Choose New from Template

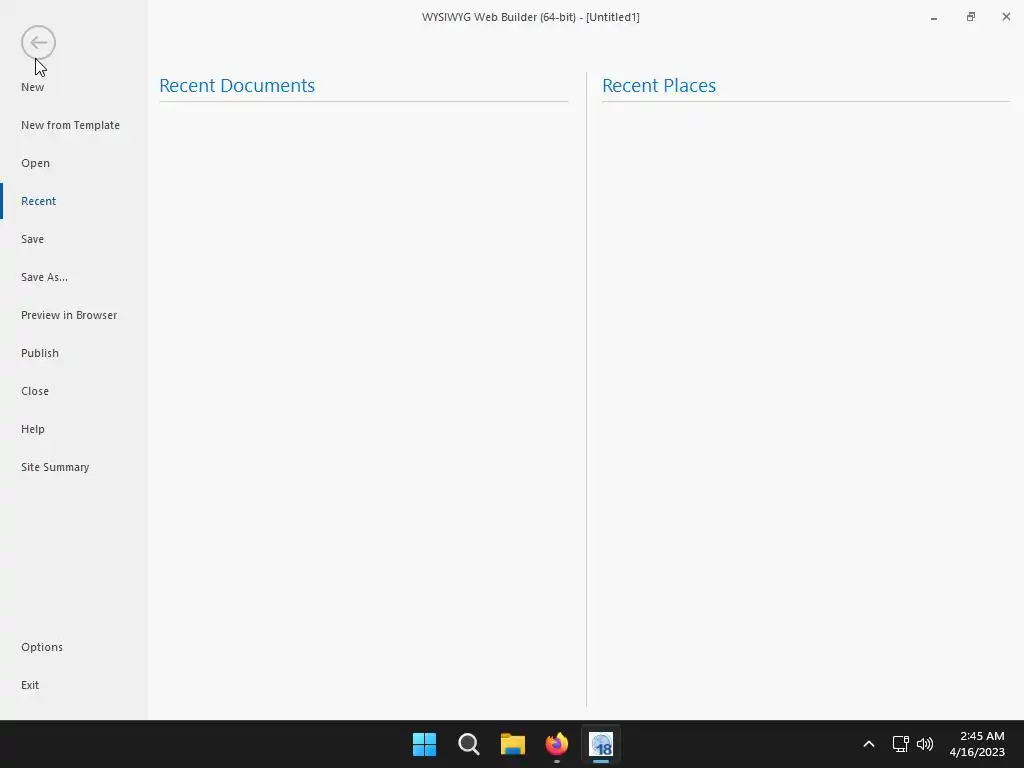point(71,125)
